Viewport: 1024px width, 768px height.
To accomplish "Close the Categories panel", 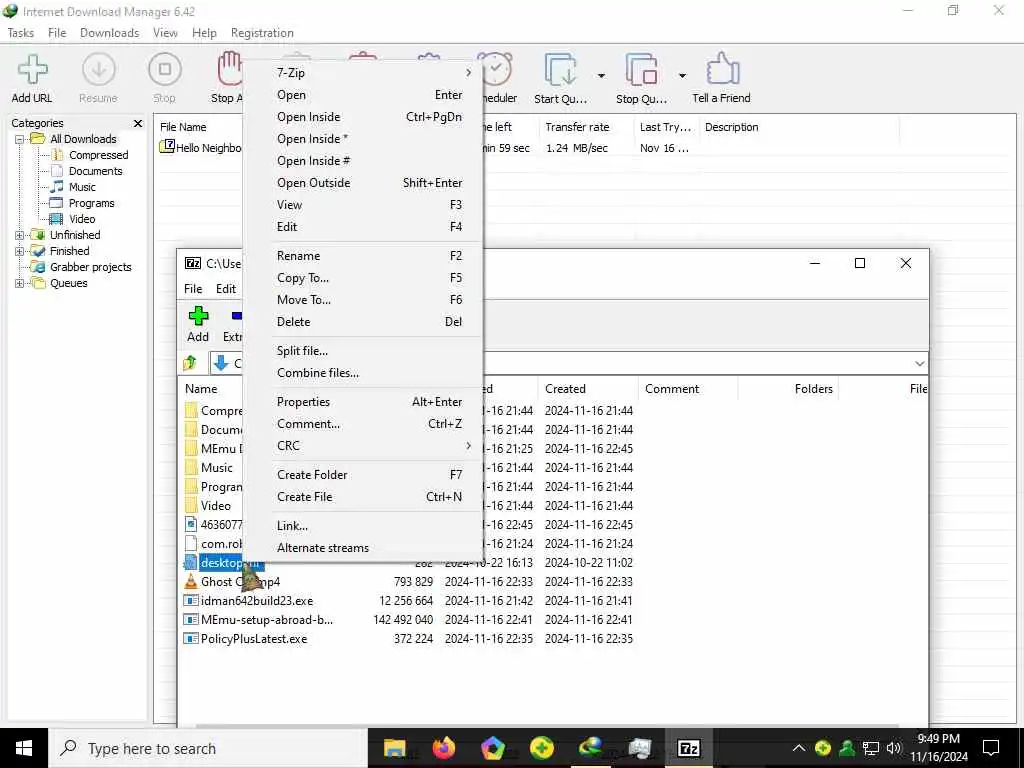I will pyautogui.click(x=138, y=123).
